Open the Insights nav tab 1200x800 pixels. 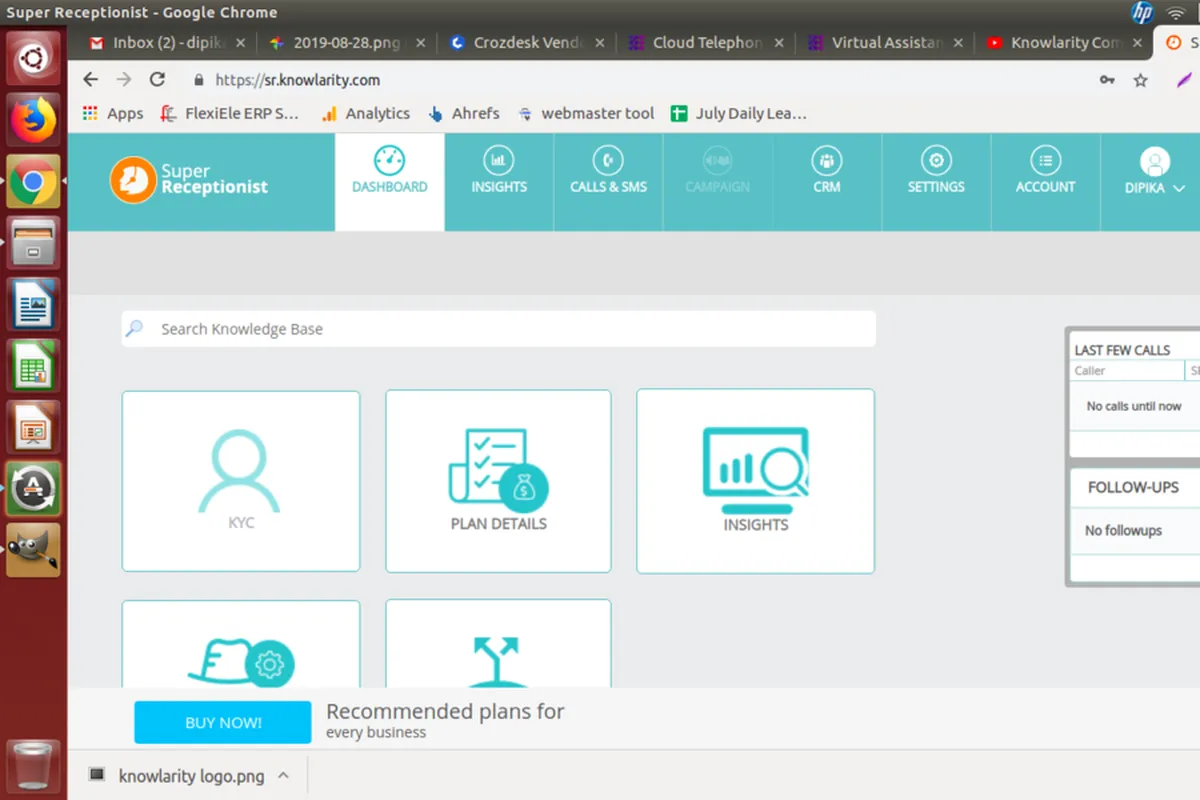click(x=499, y=182)
